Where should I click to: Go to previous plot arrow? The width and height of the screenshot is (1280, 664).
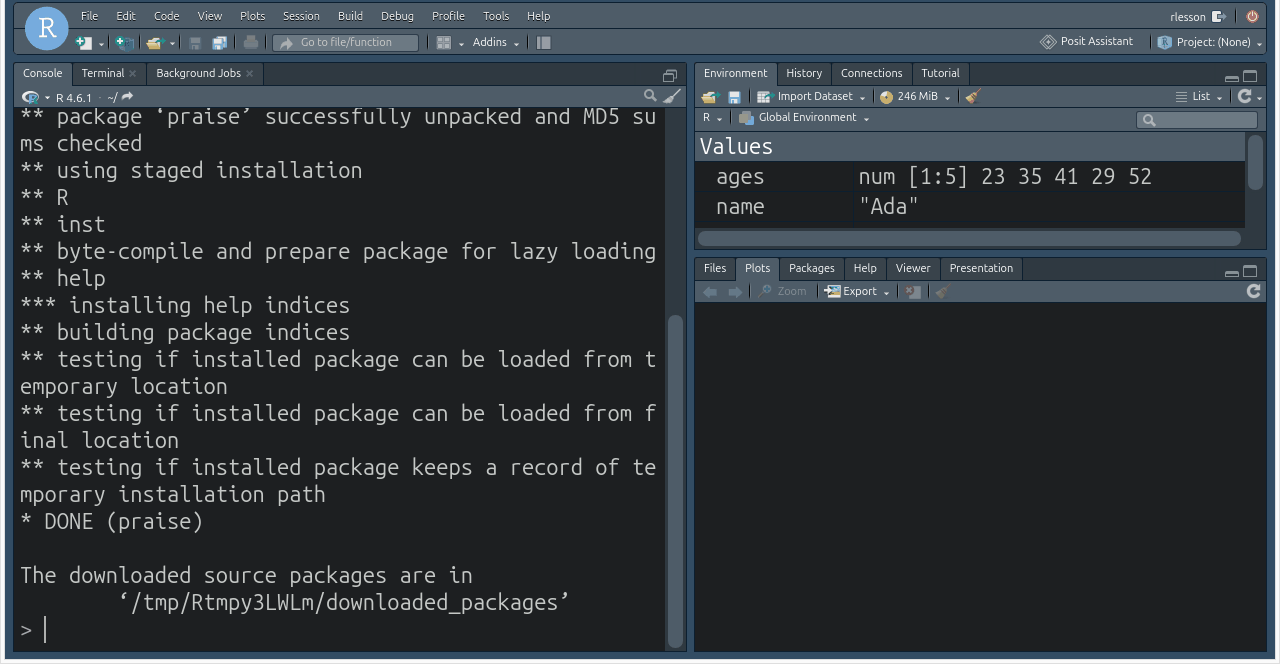point(711,292)
